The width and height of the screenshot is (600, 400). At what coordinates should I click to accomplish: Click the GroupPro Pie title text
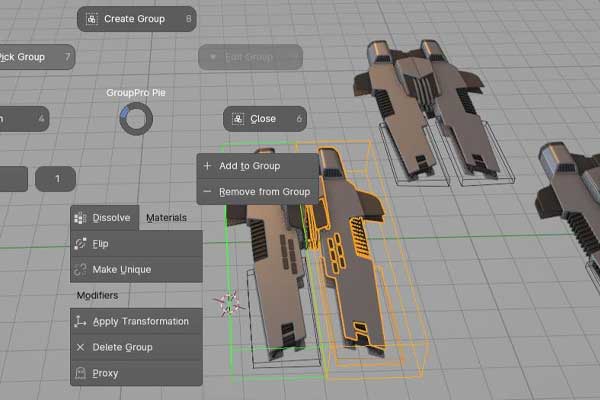point(136,93)
